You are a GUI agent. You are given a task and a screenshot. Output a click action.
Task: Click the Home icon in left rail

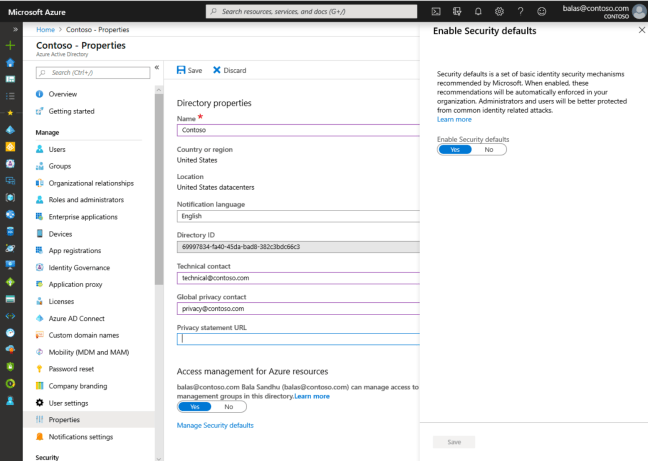(10, 62)
